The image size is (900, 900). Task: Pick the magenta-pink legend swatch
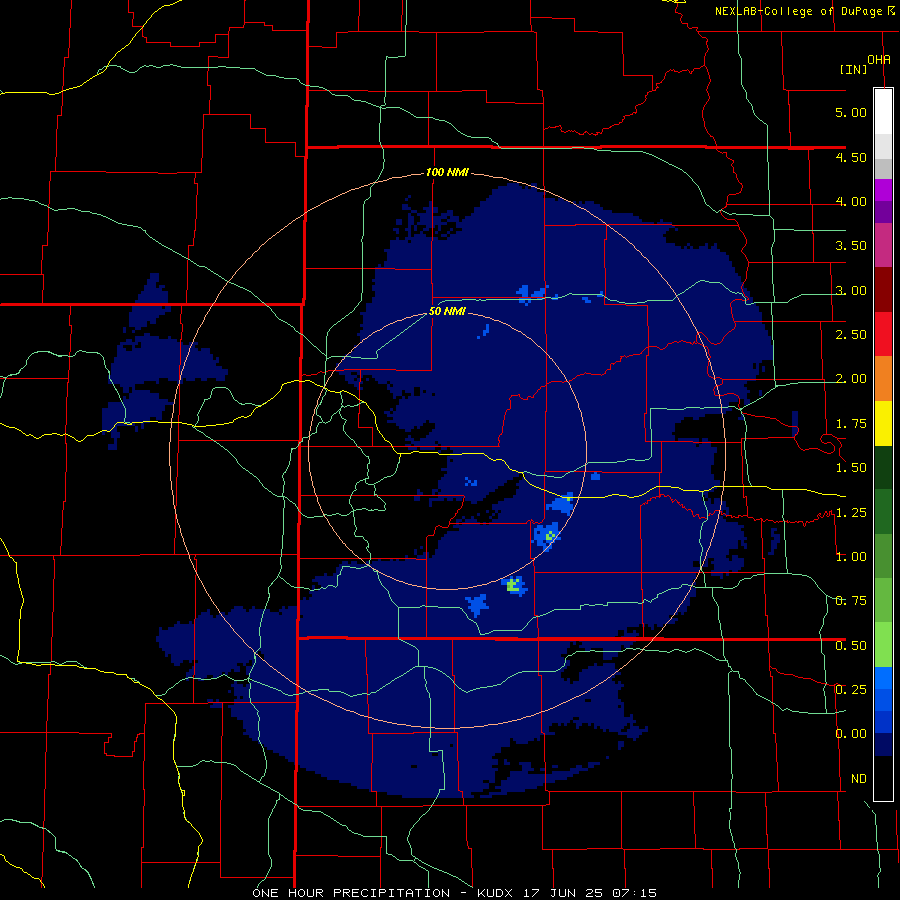[883, 245]
